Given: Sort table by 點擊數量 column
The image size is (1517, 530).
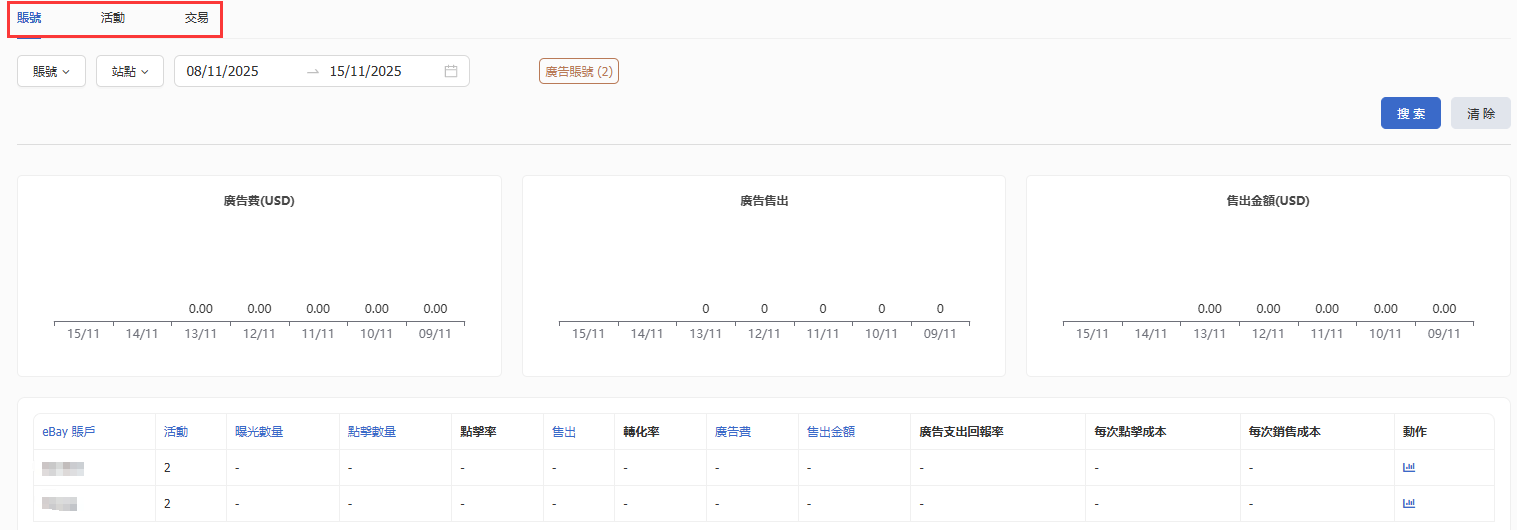Looking at the screenshot, I should 372,432.
